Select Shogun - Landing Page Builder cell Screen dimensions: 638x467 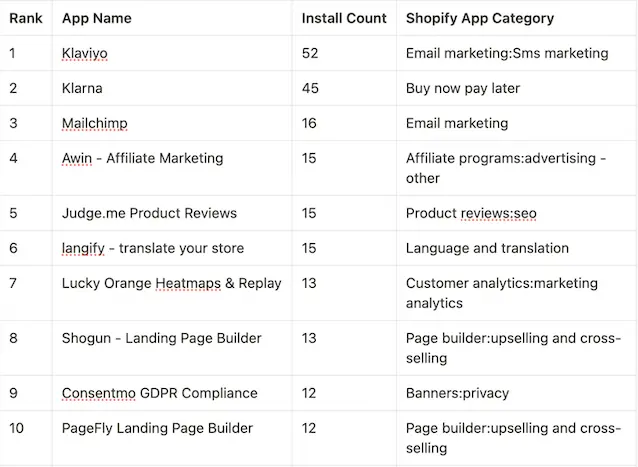click(x=172, y=348)
